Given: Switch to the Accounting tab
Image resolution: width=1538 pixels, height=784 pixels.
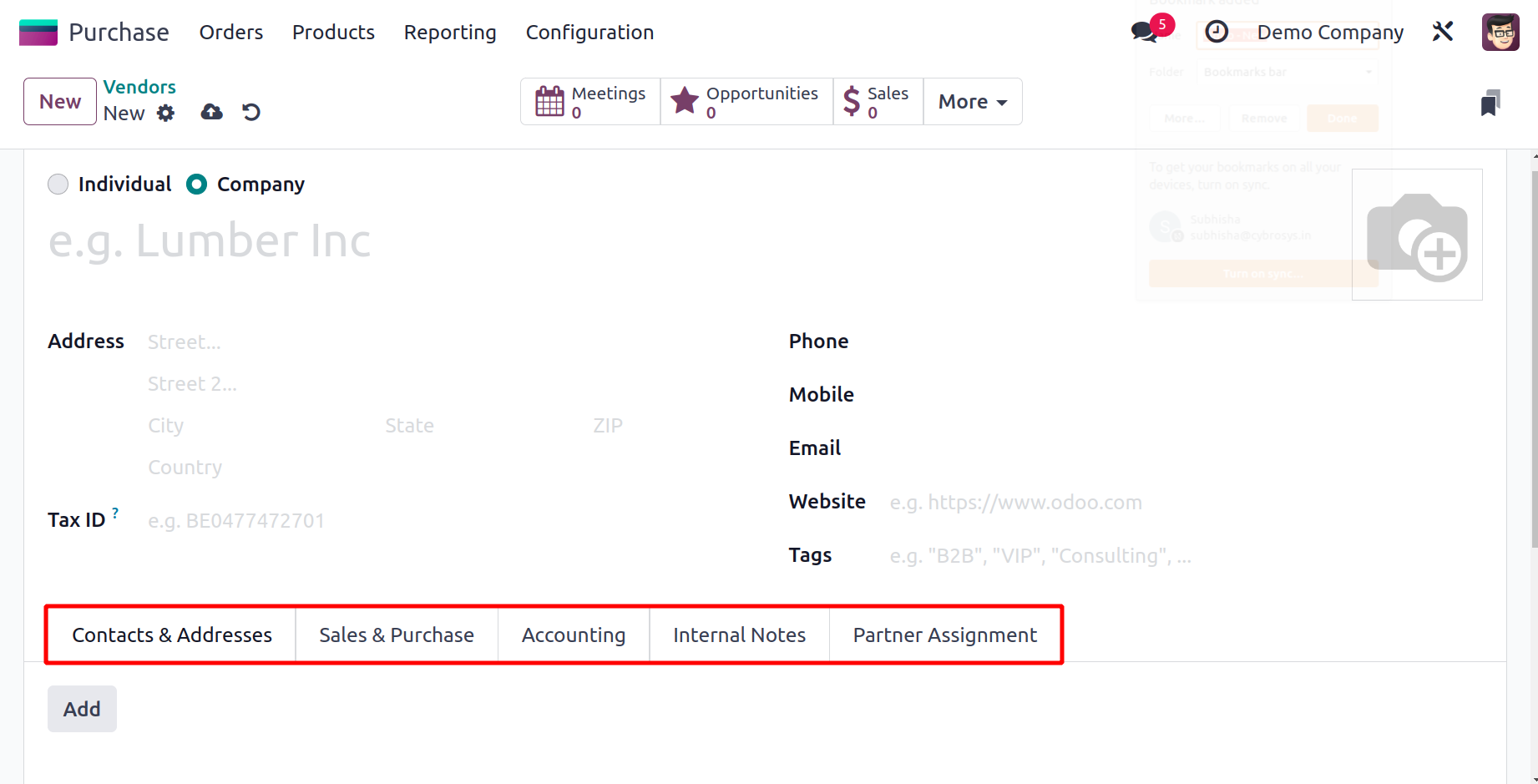Looking at the screenshot, I should tap(574, 635).
